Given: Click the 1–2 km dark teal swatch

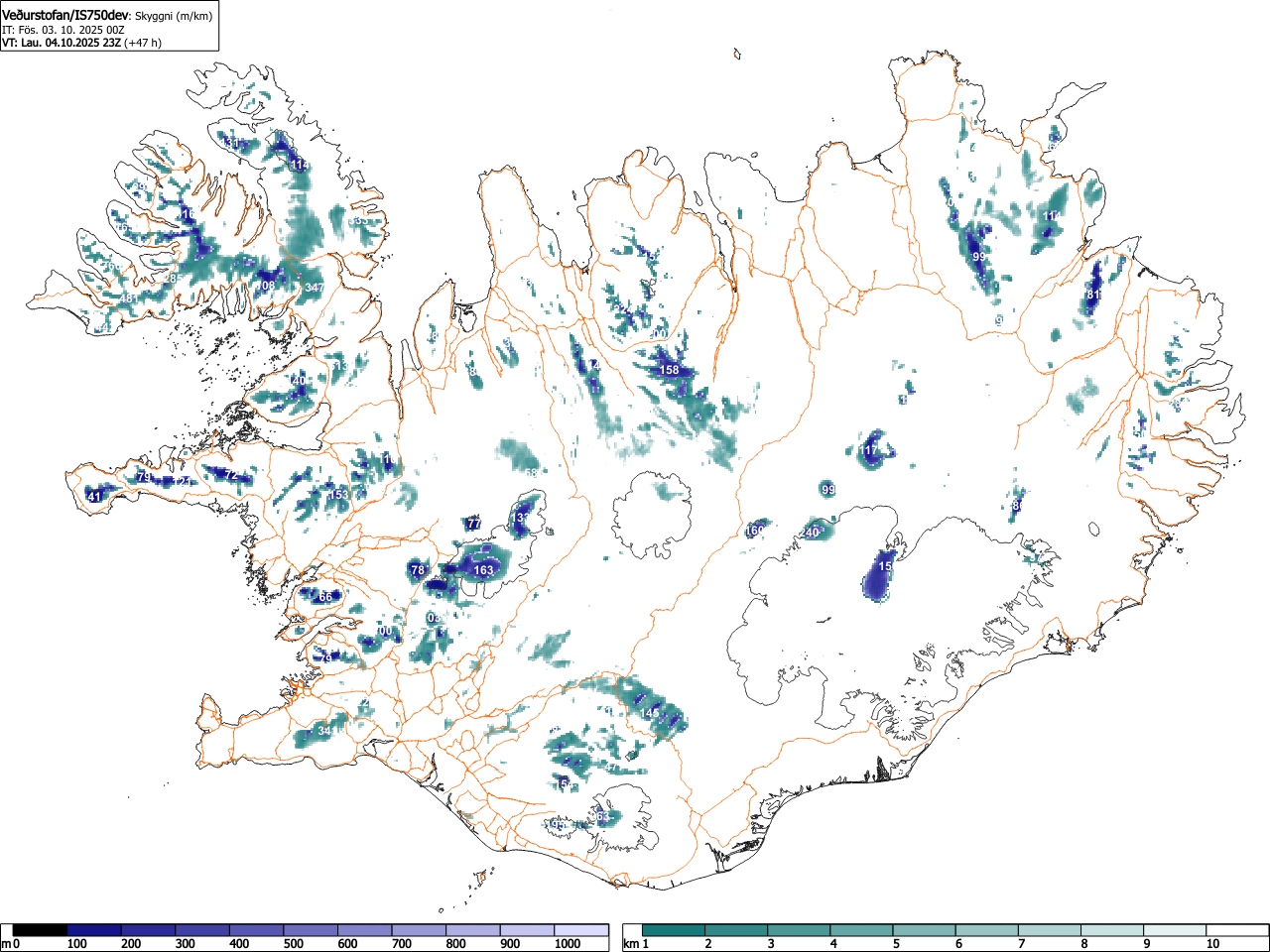Looking at the screenshot, I should [674, 930].
